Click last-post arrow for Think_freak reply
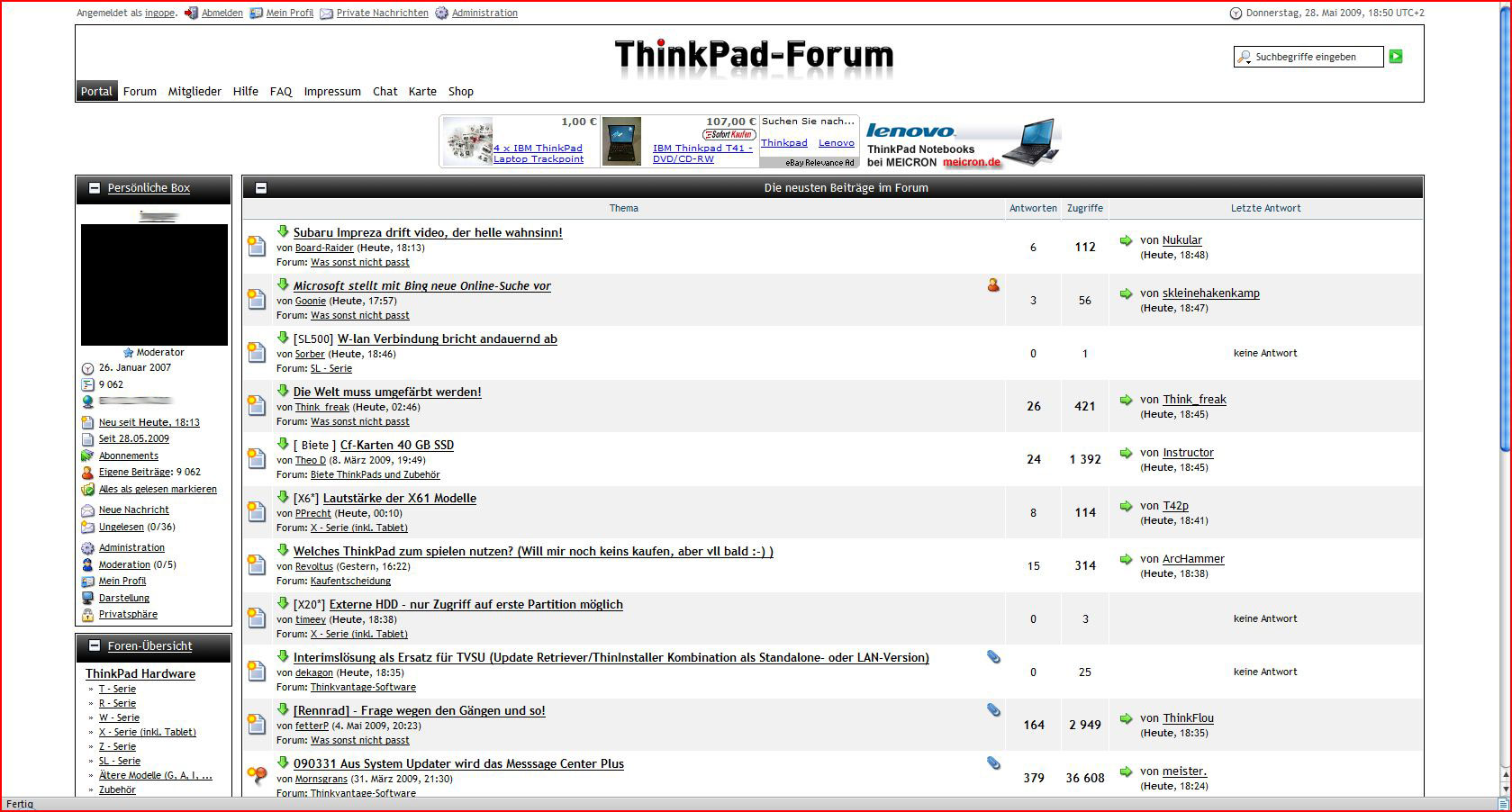 tap(1126, 400)
